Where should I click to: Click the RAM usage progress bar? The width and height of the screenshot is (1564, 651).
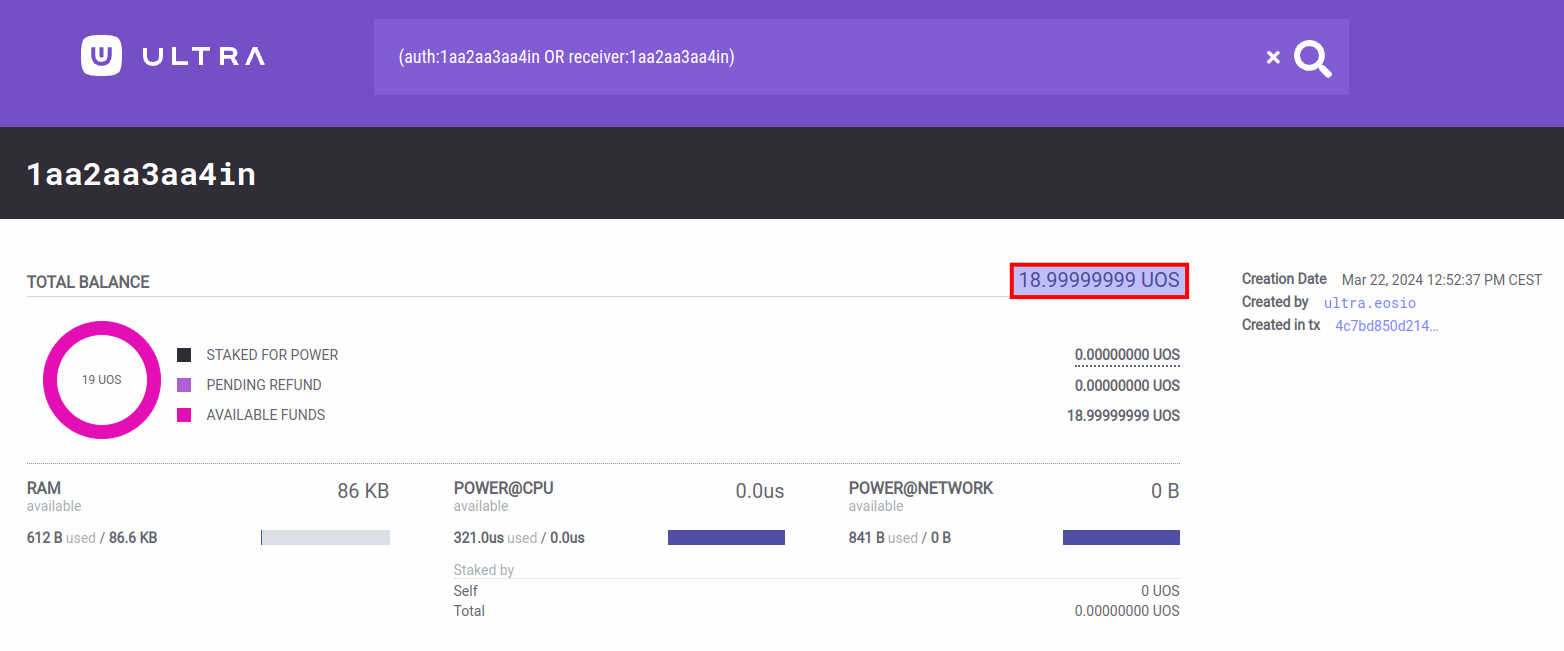coord(325,538)
